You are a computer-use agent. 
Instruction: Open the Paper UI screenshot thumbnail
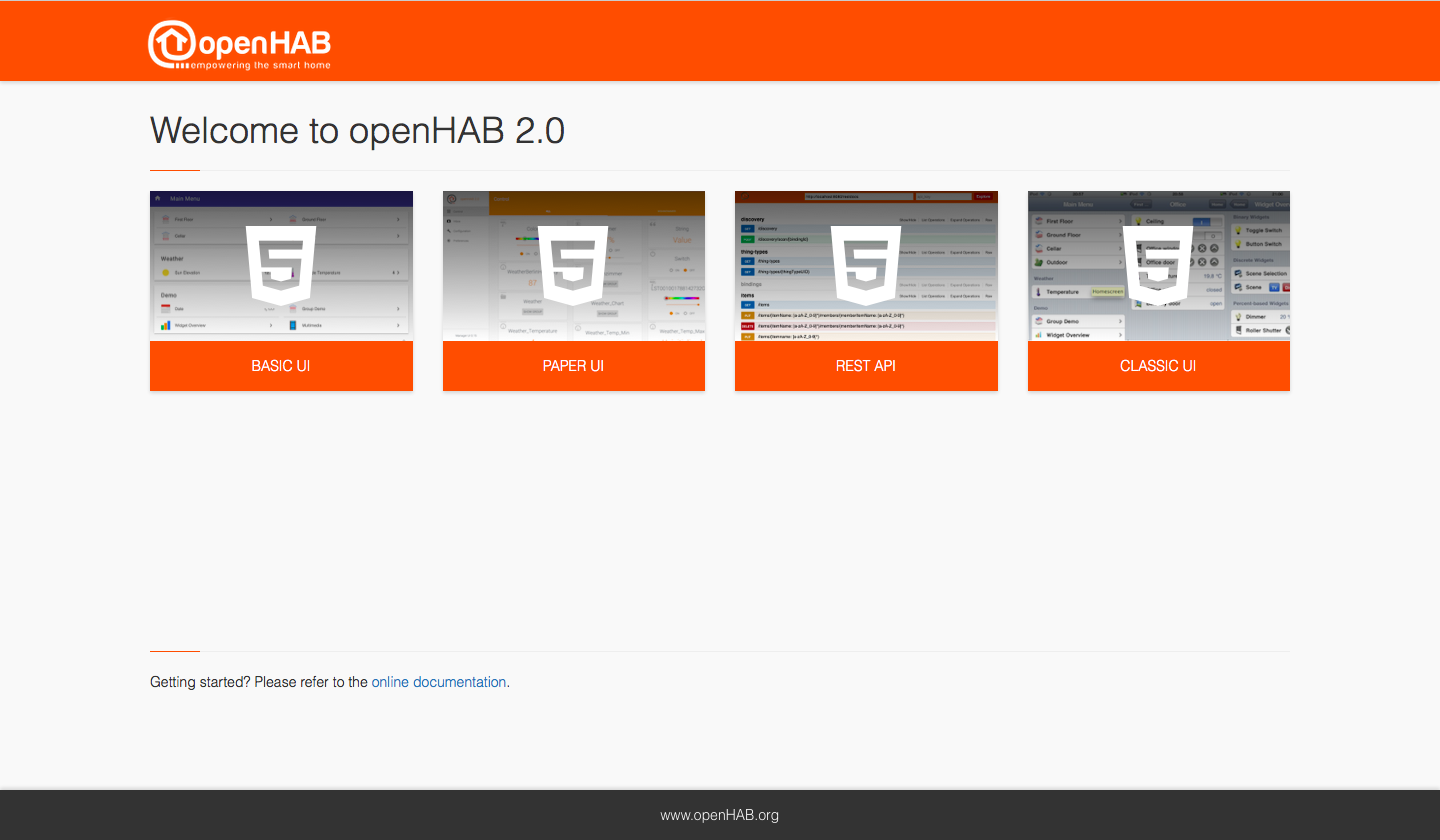(574, 266)
